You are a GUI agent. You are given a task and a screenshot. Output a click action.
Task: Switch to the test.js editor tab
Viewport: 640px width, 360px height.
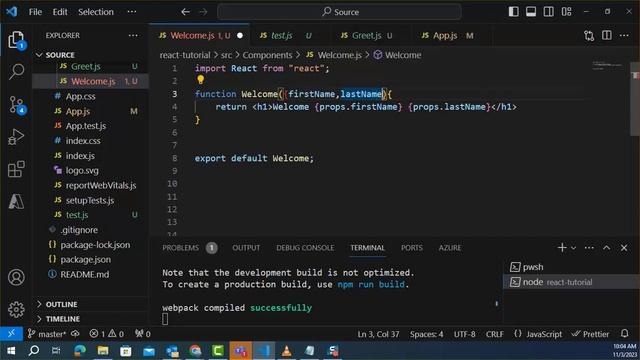291,36
